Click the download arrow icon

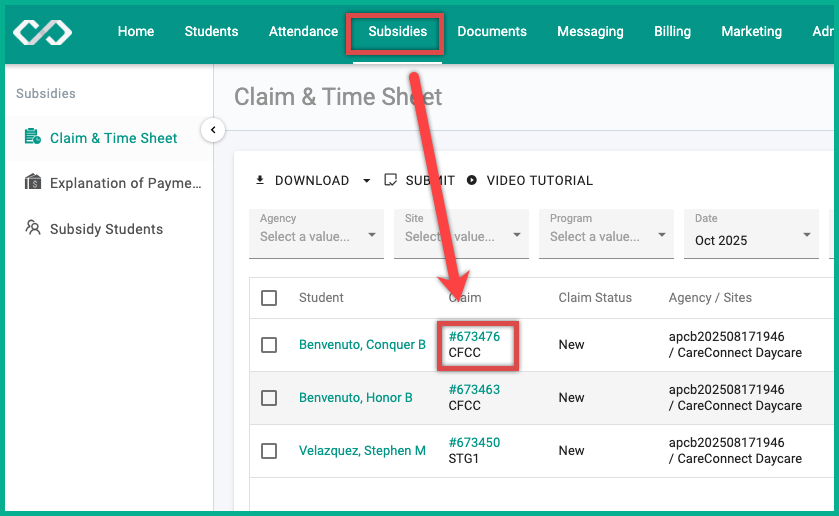(x=260, y=180)
